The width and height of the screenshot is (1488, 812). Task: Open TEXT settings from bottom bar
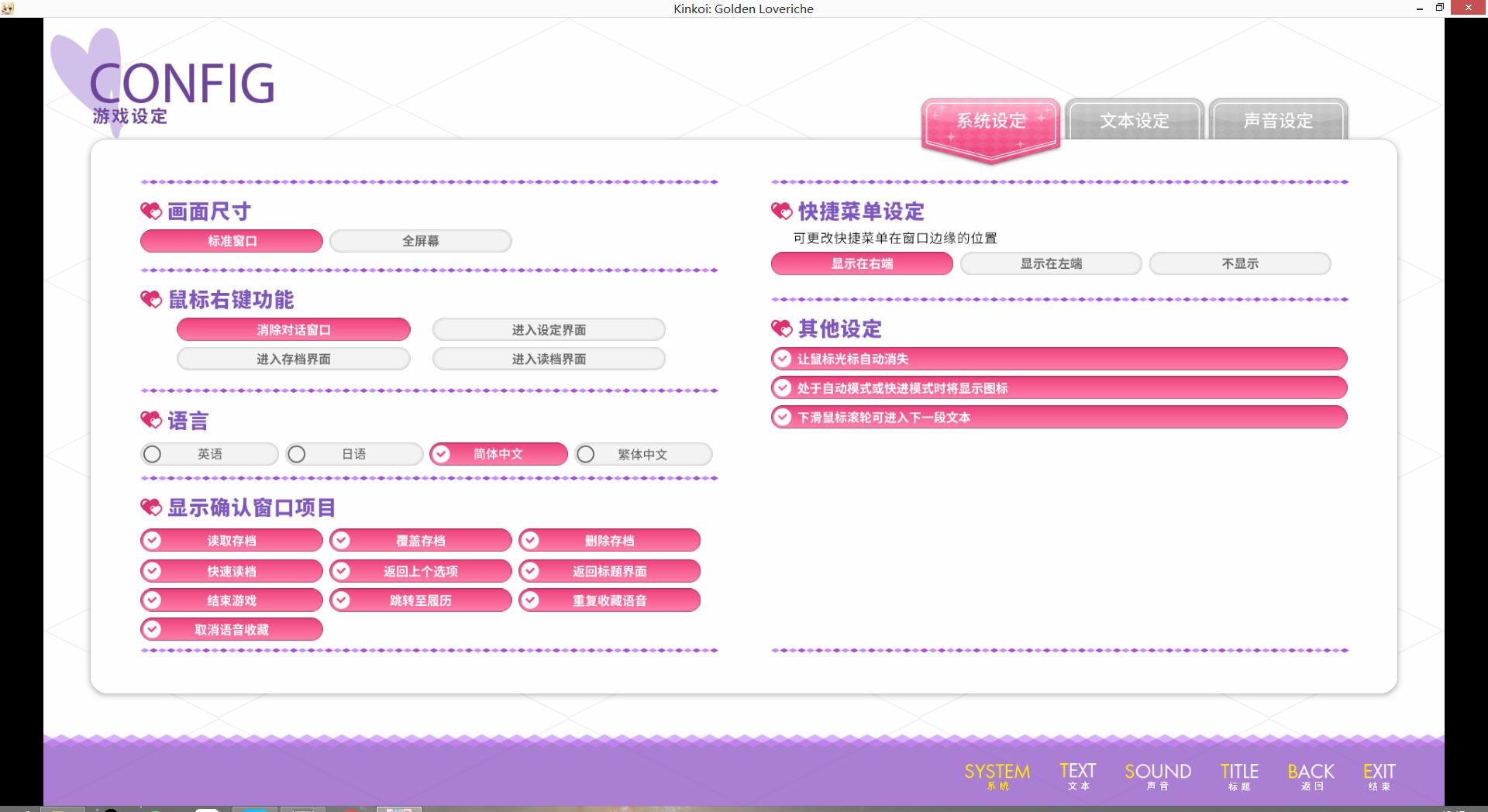point(1077,775)
